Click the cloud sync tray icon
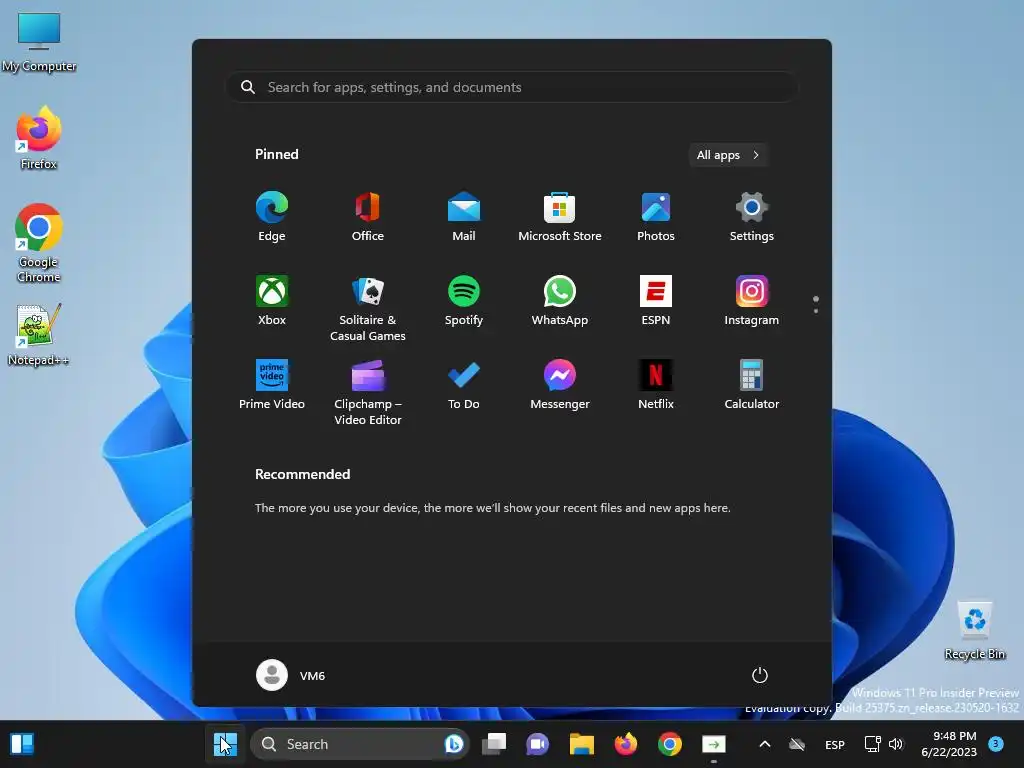Screen dimensions: 1024x768 click(797, 744)
